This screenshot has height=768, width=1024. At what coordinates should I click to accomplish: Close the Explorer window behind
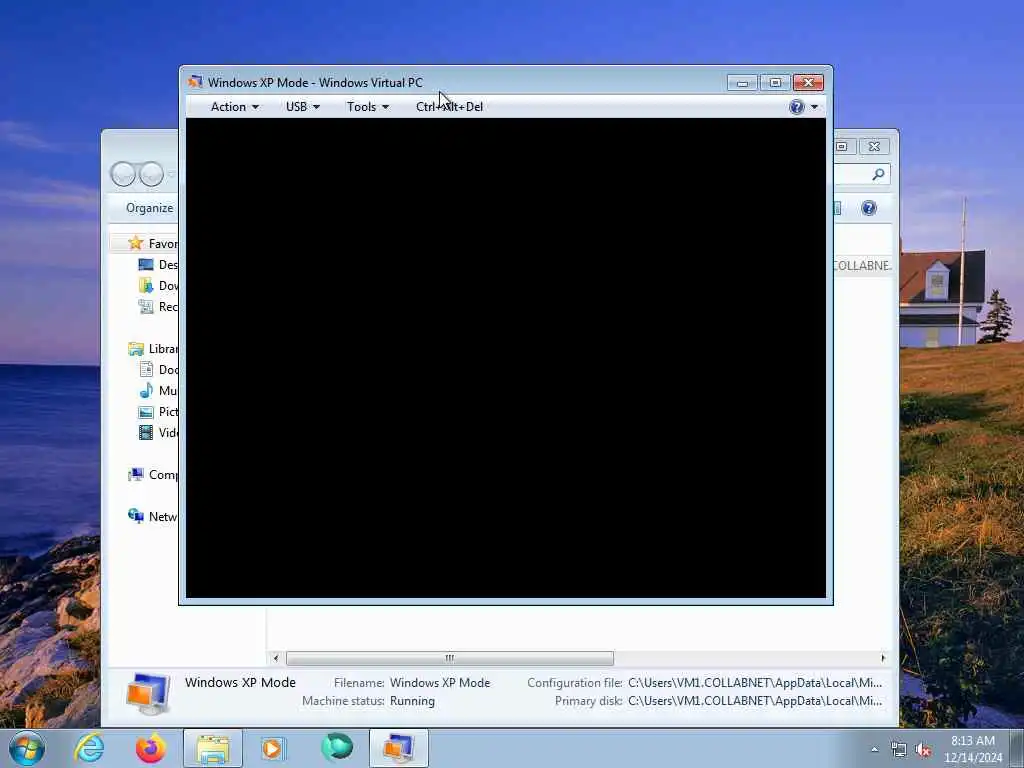[874, 146]
